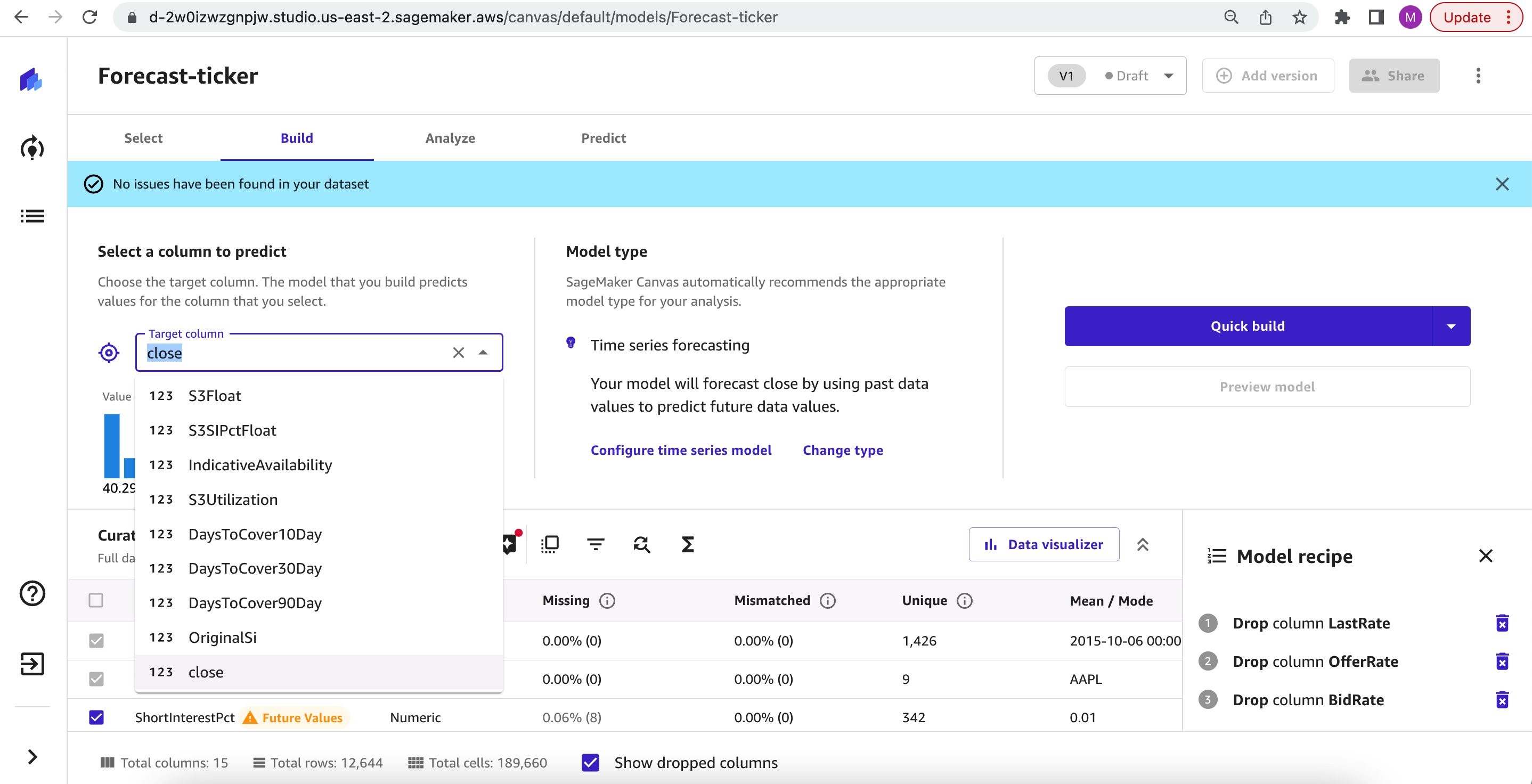This screenshot has height=784, width=1532.
Task: Toggle the select-all header checkbox
Action: pyautogui.click(x=96, y=600)
